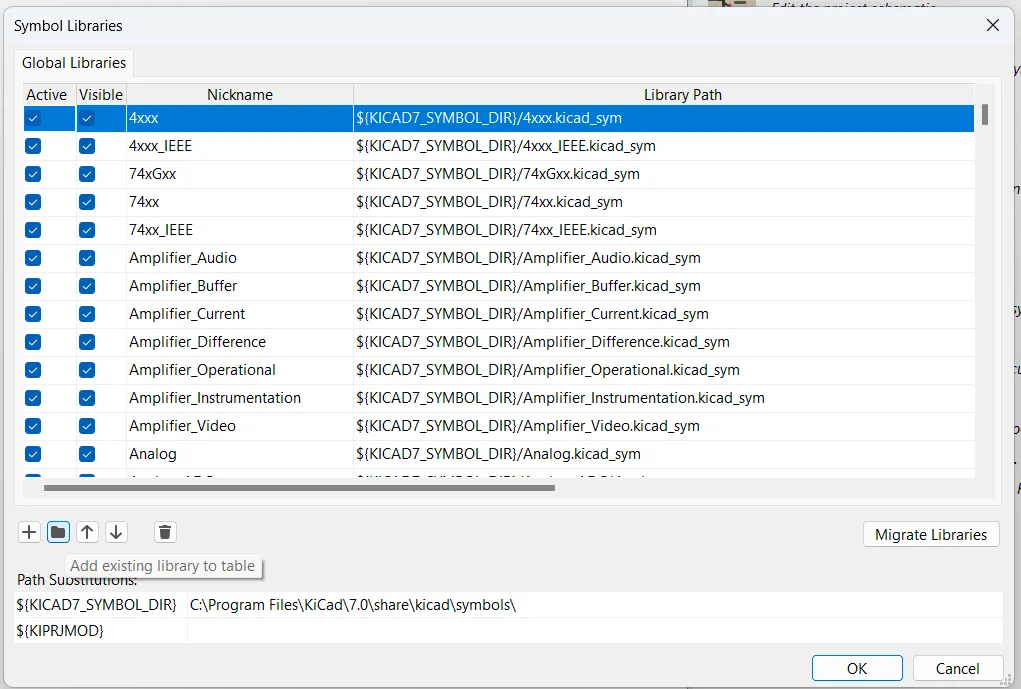Screen dimensions: 1021x689
Task: Toggle Visible checkbox for 4xxx_IEEE row
Action: coord(87,146)
